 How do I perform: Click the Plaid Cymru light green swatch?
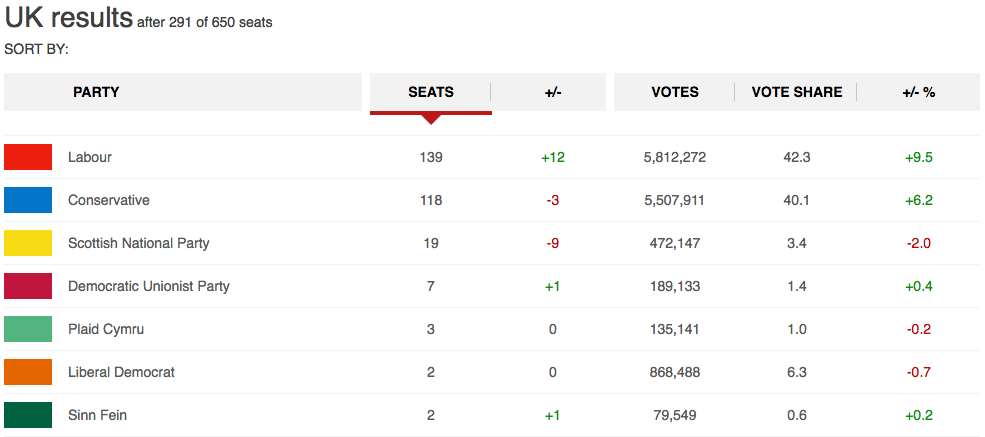tap(28, 329)
